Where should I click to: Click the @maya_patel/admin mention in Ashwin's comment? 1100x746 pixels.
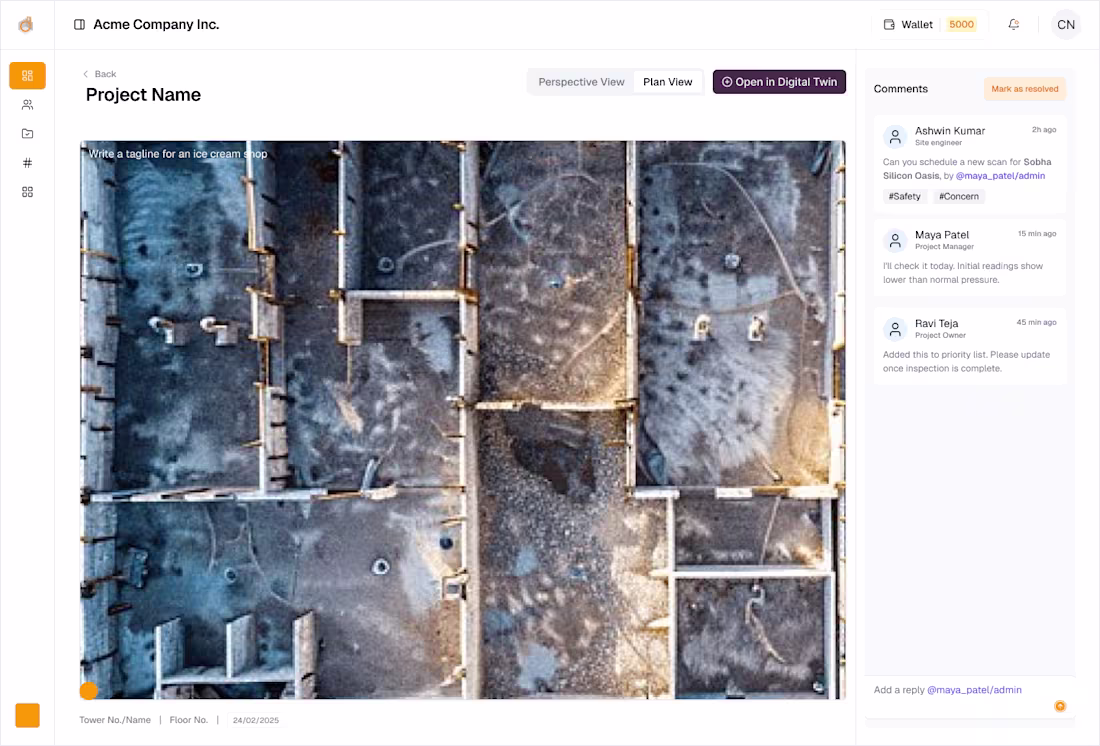click(1000, 176)
